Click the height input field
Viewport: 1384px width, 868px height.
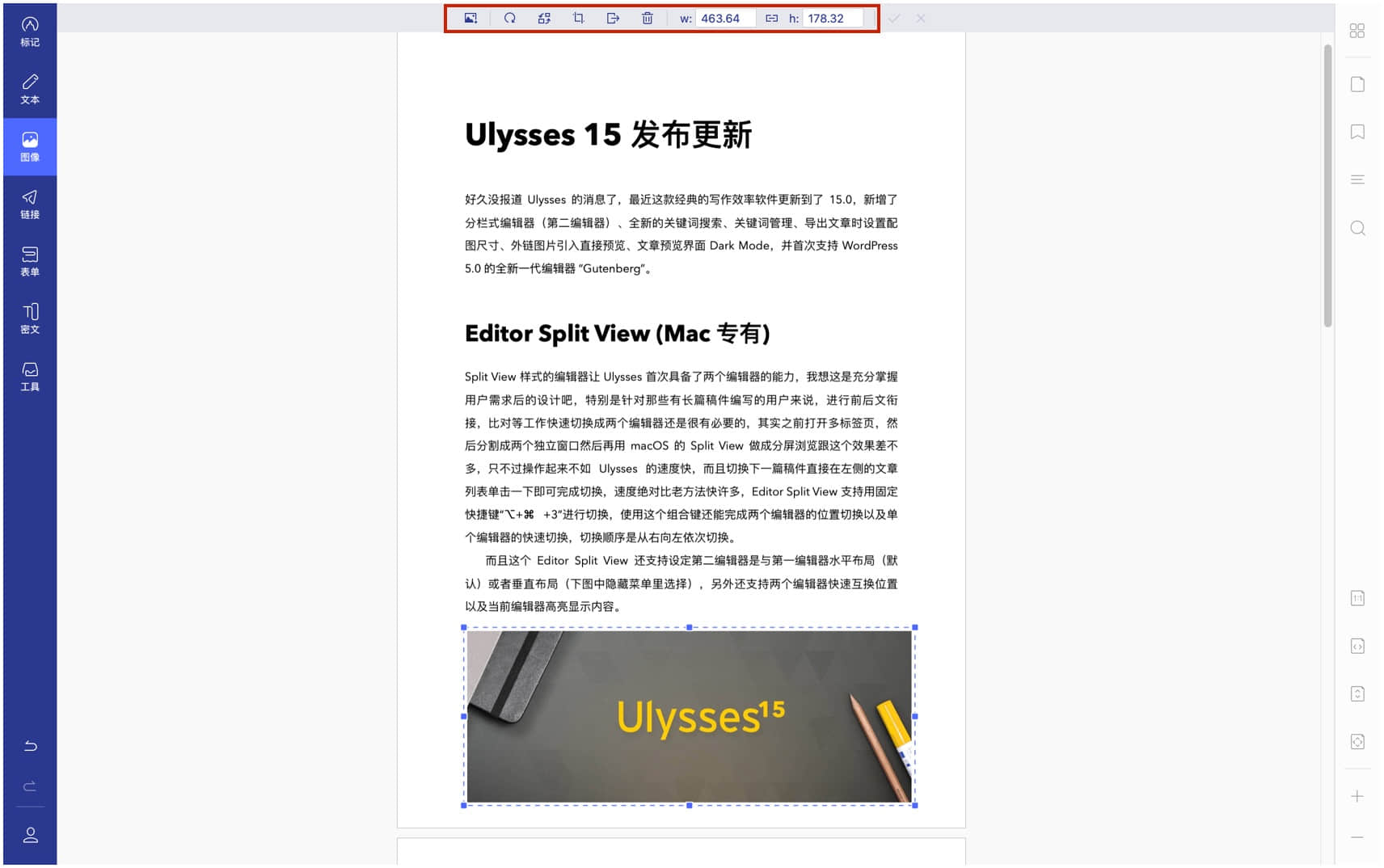point(832,18)
